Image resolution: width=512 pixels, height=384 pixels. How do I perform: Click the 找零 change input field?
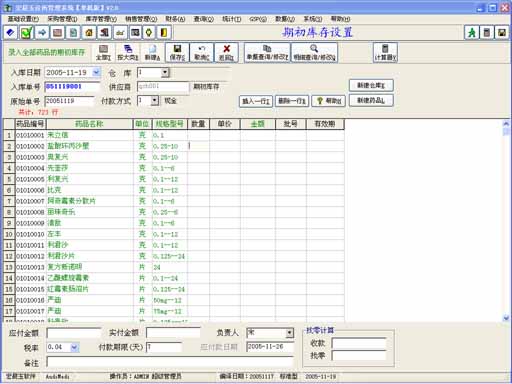click(x=359, y=356)
